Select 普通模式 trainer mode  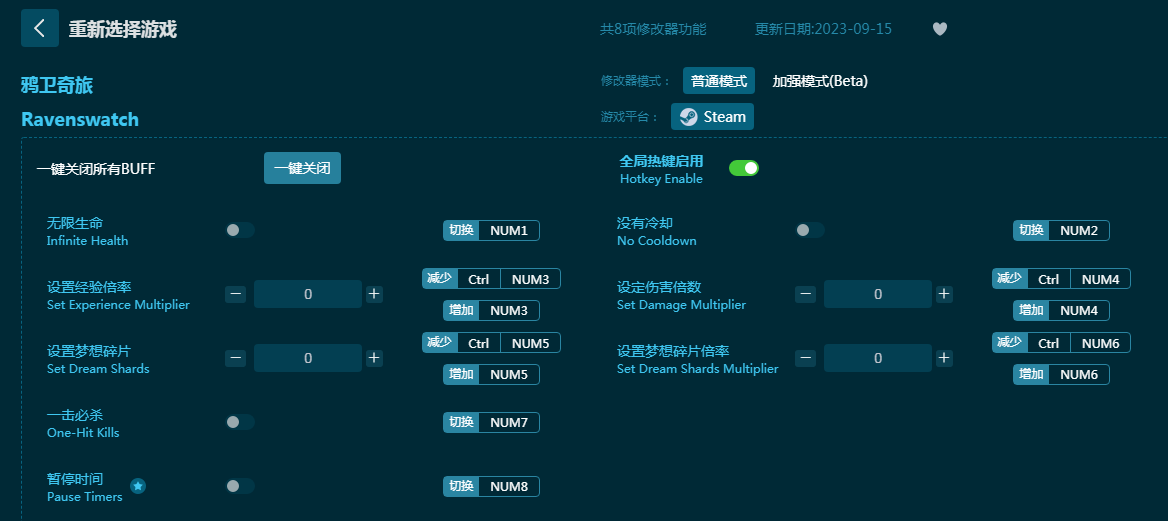point(719,81)
